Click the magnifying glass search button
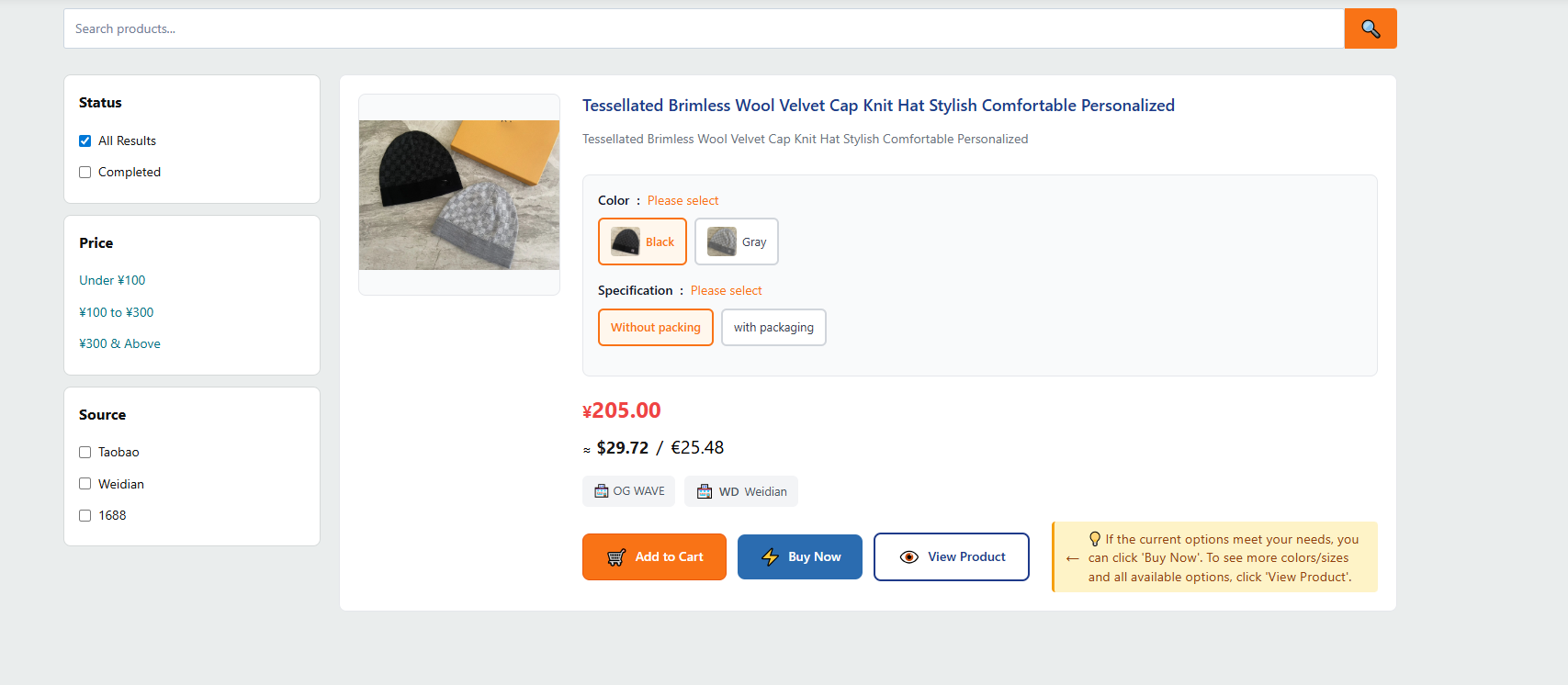 click(x=1370, y=28)
